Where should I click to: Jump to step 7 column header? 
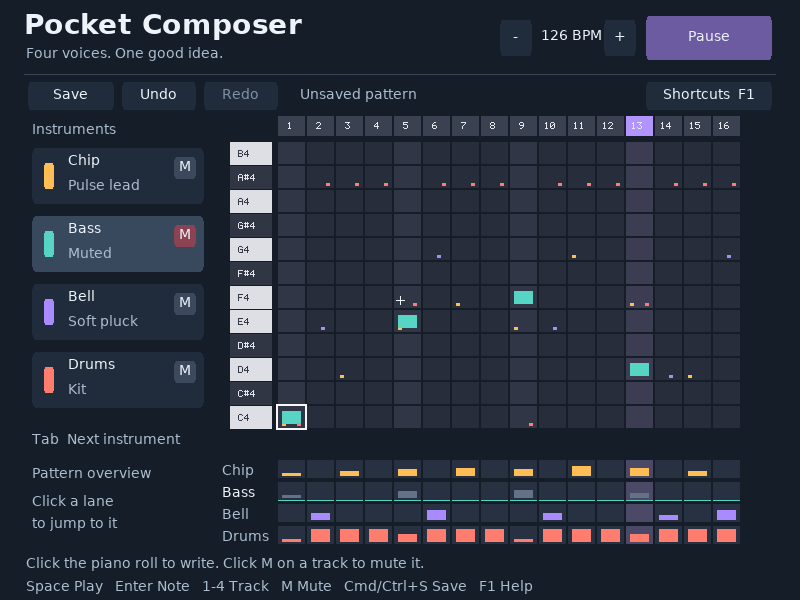pyautogui.click(x=465, y=126)
